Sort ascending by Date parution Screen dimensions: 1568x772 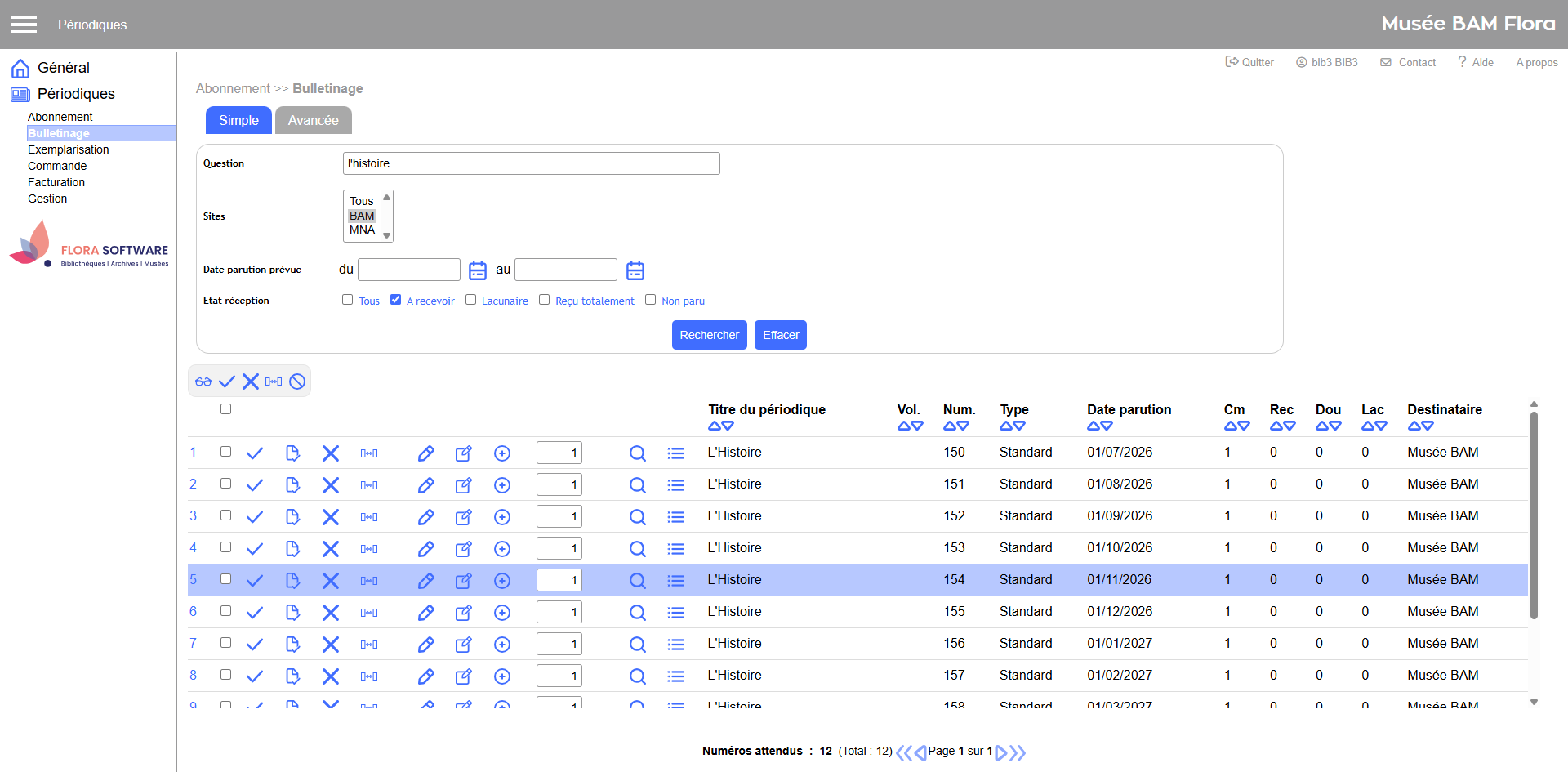click(1094, 426)
